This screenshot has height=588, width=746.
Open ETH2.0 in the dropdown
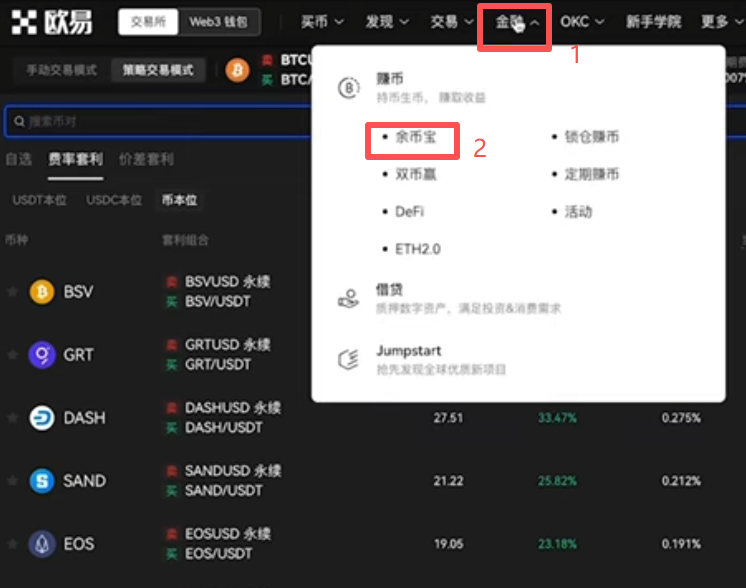(418, 249)
